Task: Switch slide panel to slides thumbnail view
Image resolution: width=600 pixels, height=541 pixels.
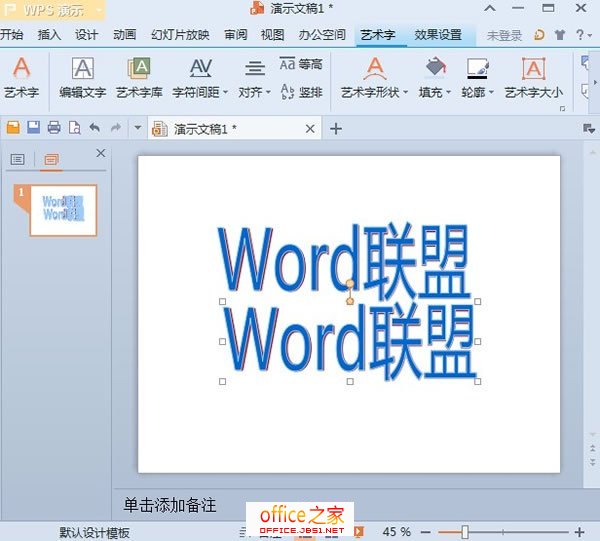Action: (51, 159)
